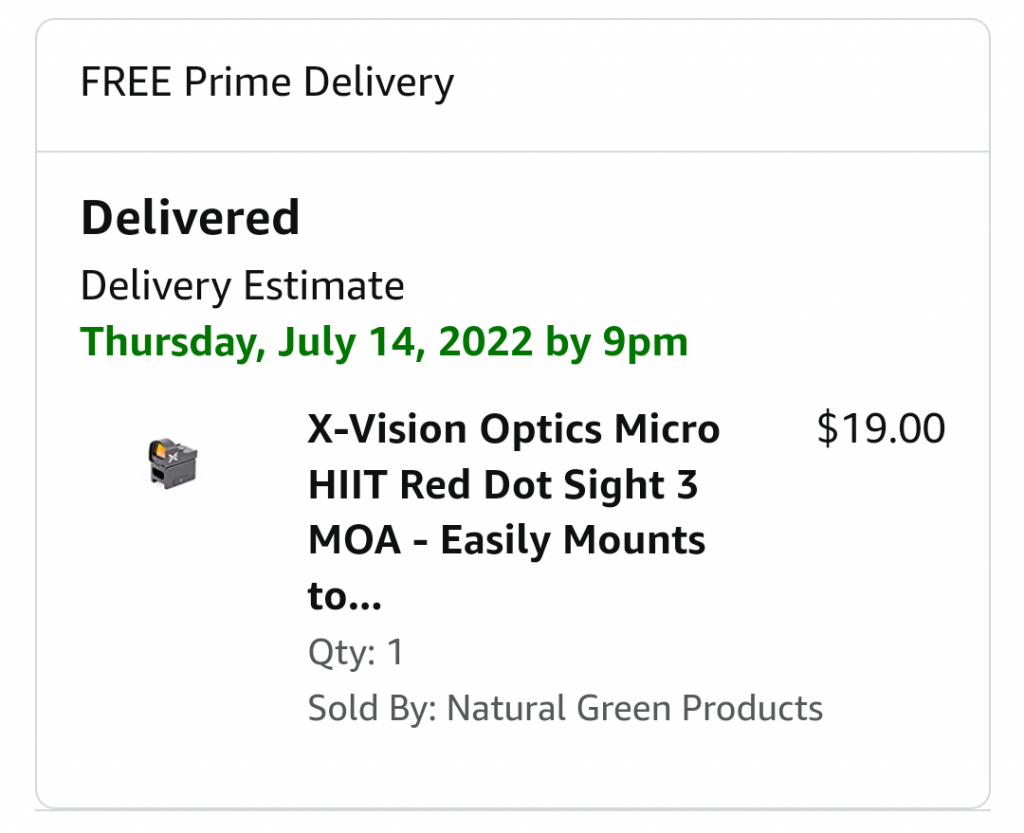
Task: Click the truncated 'to...' title ending
Action: pos(345,597)
